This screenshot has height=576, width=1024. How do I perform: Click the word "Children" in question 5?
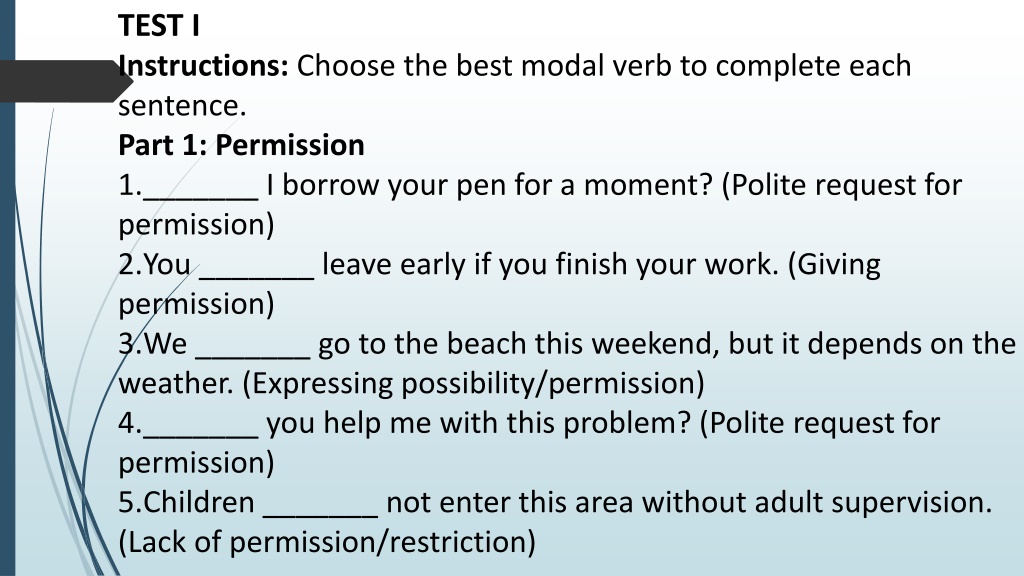coord(199,502)
